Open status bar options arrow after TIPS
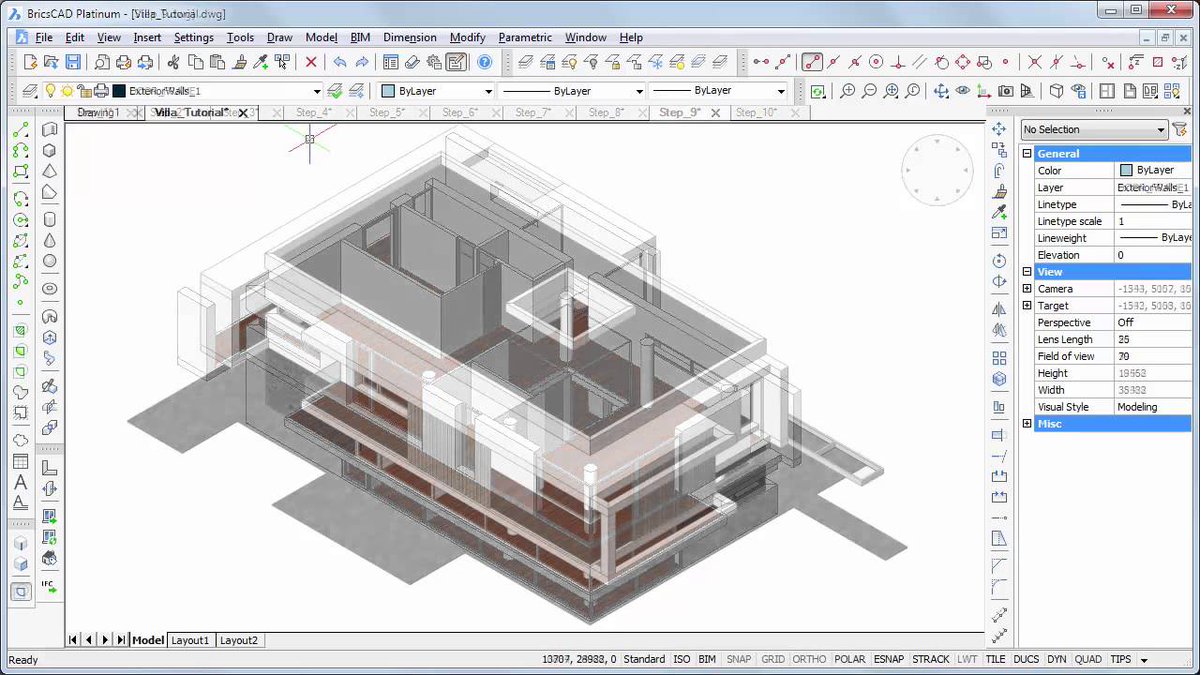 (x=1144, y=660)
